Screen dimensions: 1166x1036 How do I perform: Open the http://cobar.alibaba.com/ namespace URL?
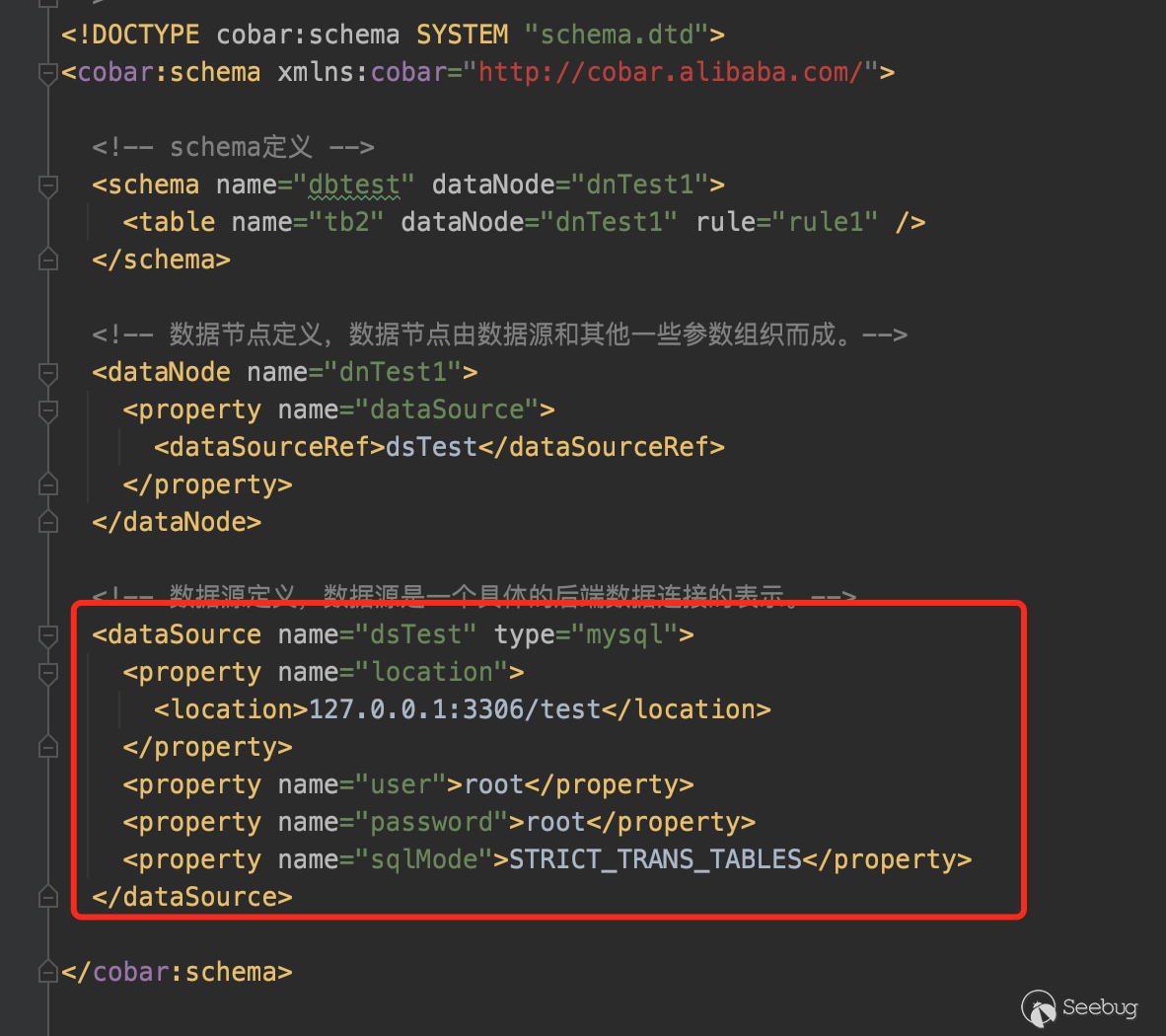(x=670, y=73)
